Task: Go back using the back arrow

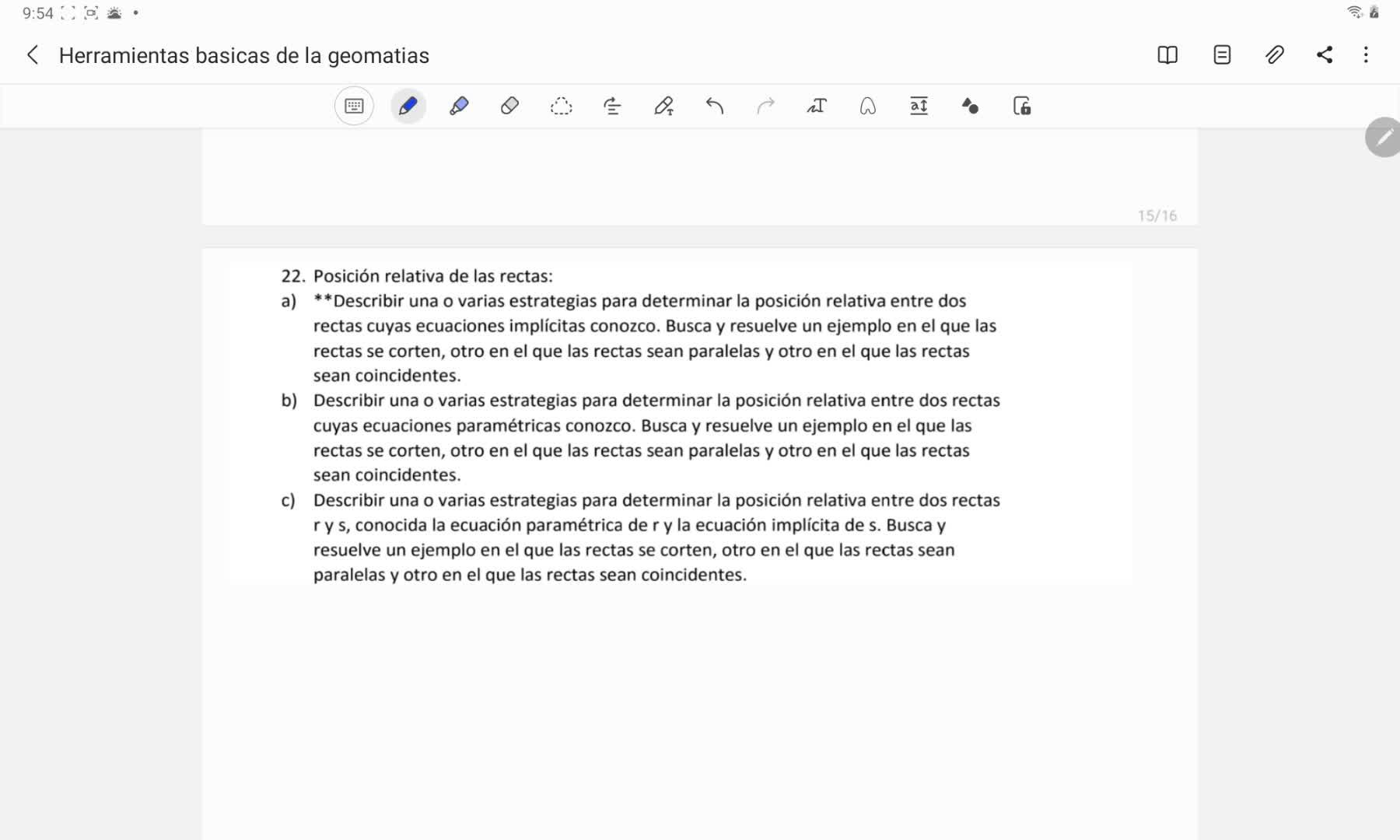Action: [x=33, y=55]
